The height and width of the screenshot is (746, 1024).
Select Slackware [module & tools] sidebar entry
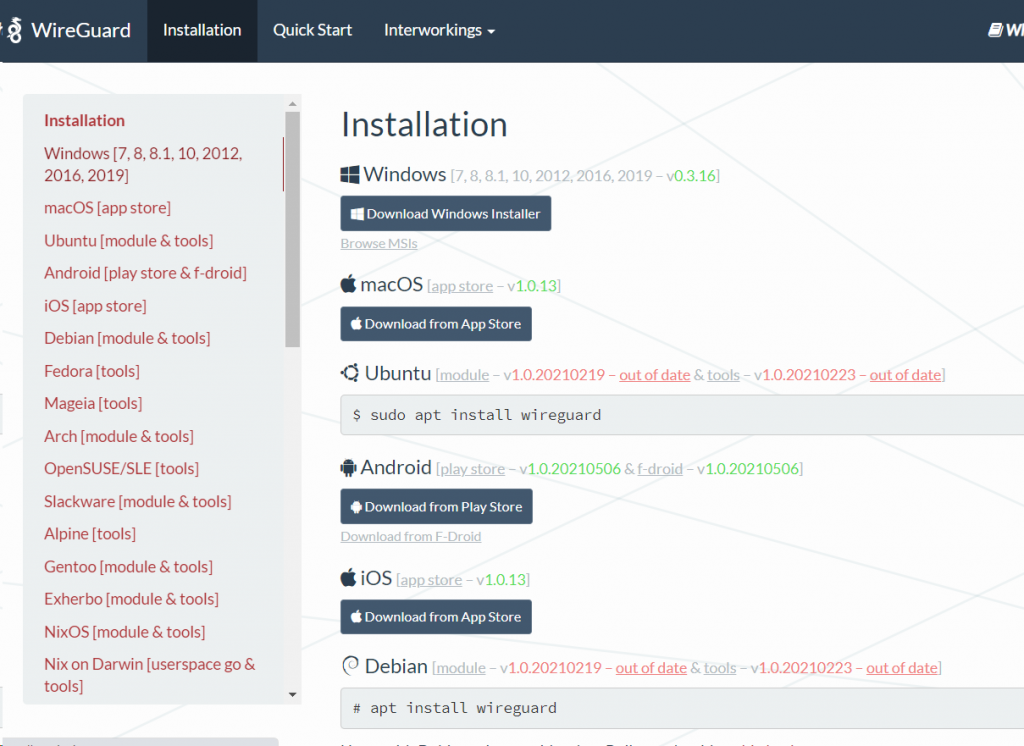point(138,502)
